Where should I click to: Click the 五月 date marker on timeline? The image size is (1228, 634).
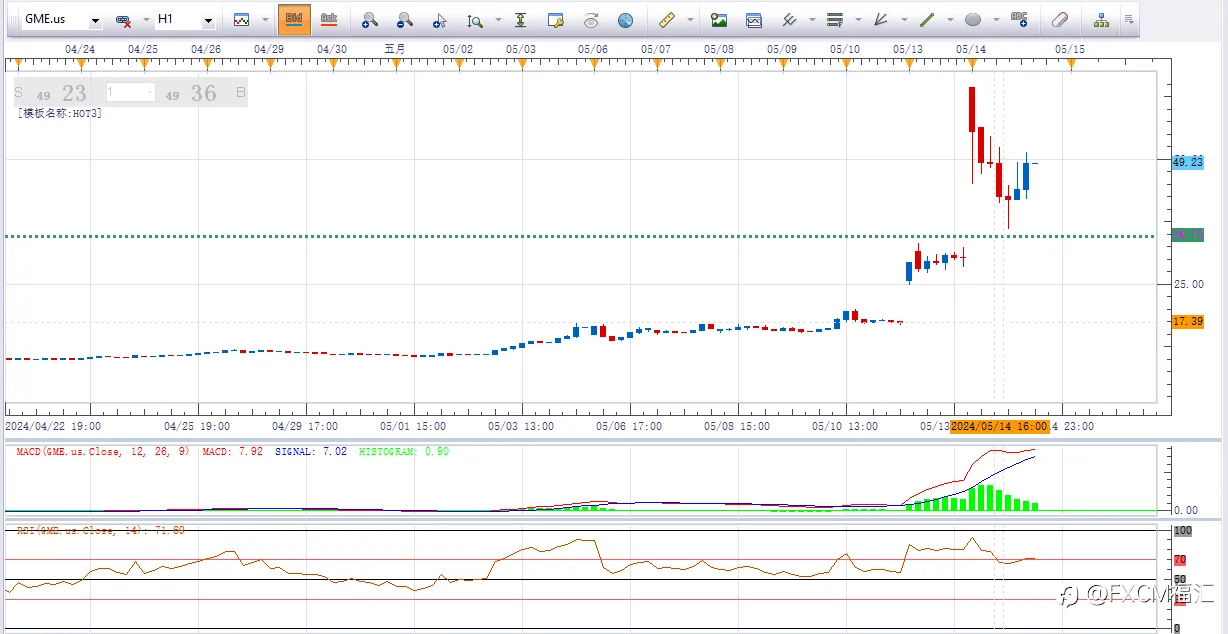pyautogui.click(x=395, y=49)
